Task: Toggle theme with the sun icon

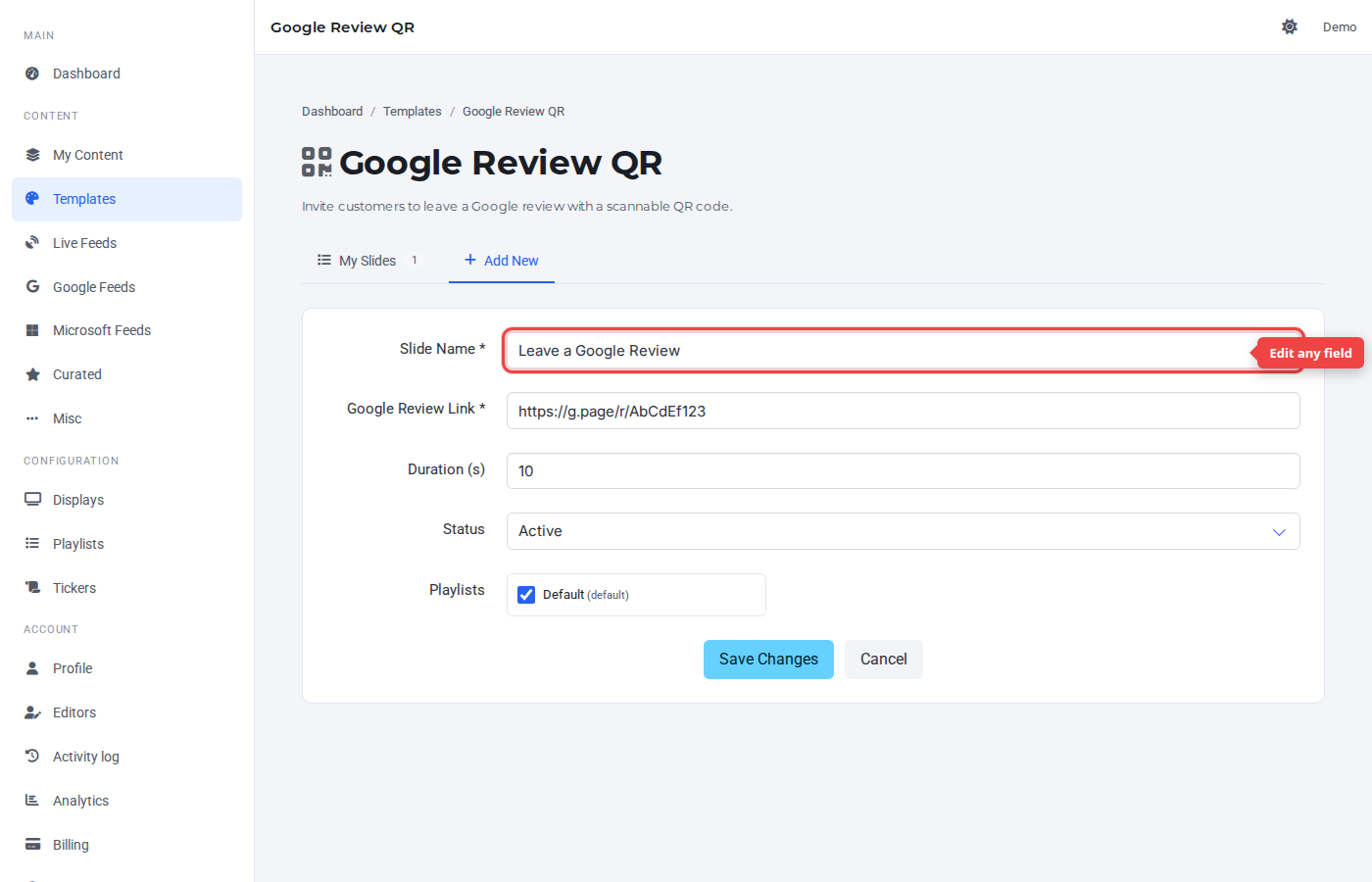Action: pyautogui.click(x=1290, y=26)
